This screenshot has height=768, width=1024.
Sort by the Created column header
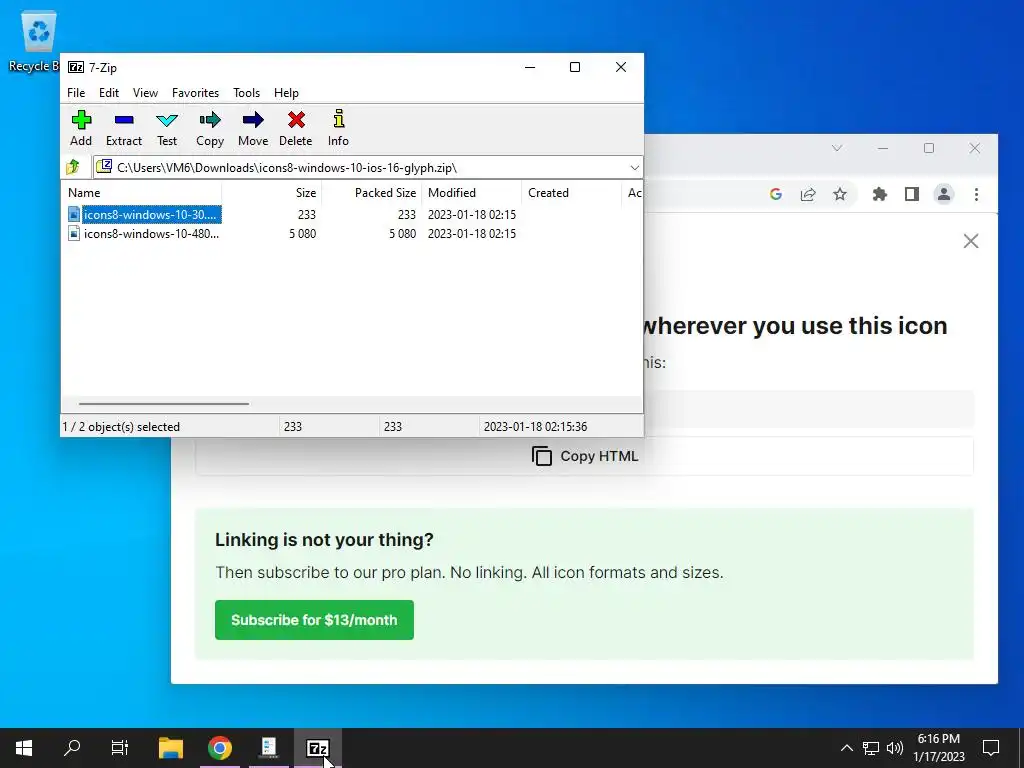pyautogui.click(x=571, y=193)
